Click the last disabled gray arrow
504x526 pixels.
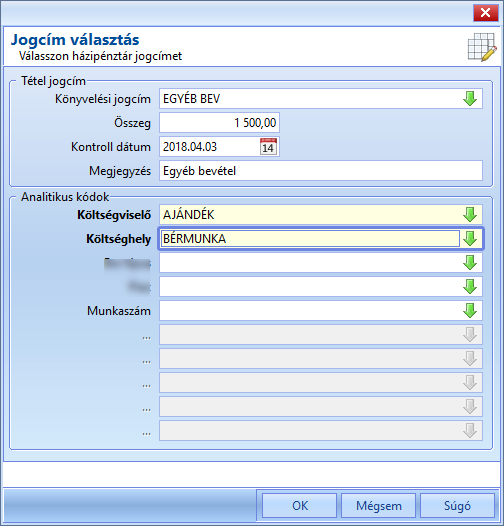[x=470, y=431]
